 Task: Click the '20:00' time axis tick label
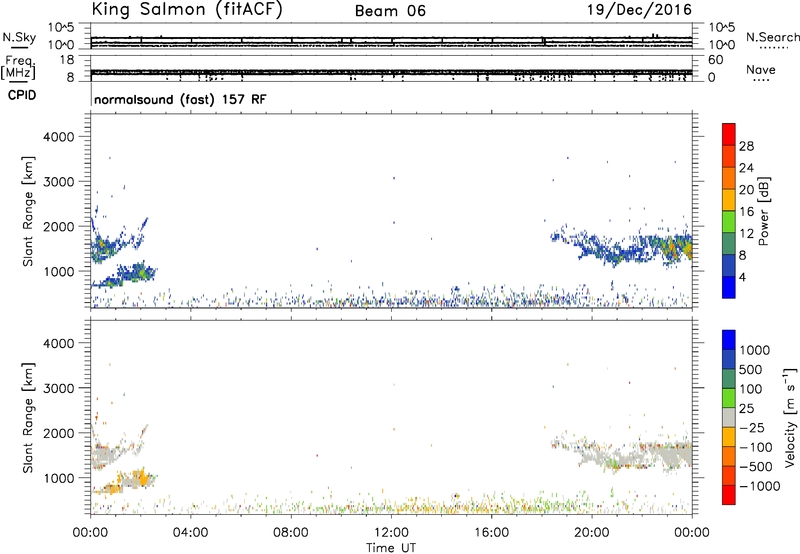[x=592, y=533]
